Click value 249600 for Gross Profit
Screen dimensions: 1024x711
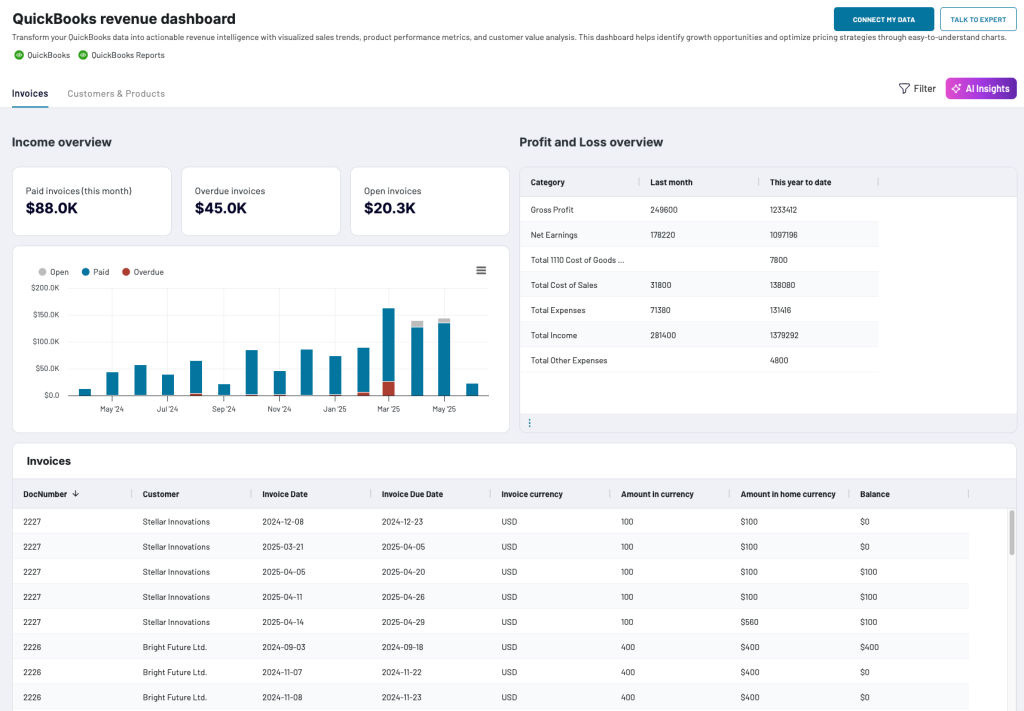664,210
